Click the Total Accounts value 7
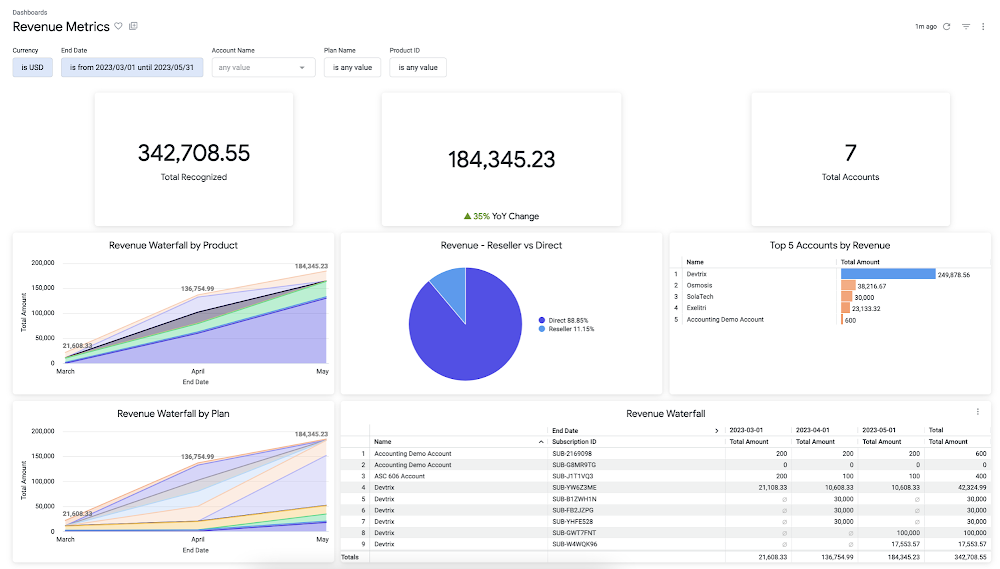This screenshot has width=1000, height=569. pos(850,153)
